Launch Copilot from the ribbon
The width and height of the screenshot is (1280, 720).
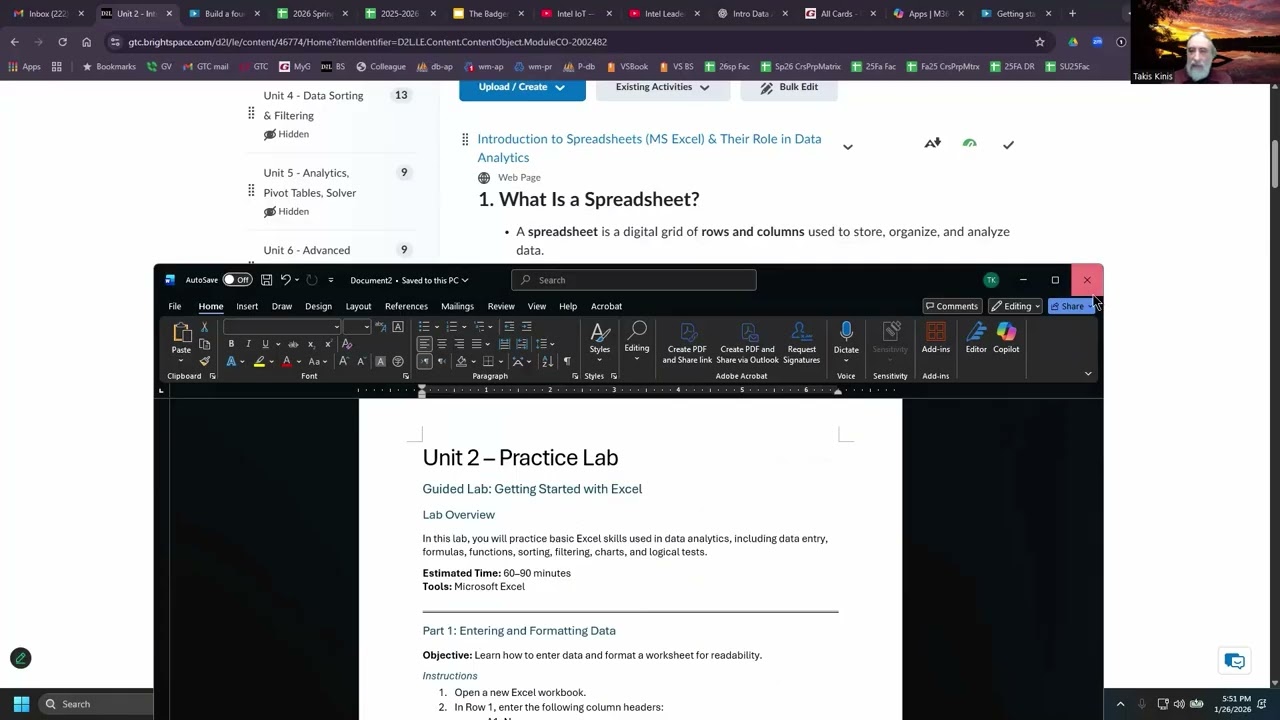click(x=1006, y=339)
